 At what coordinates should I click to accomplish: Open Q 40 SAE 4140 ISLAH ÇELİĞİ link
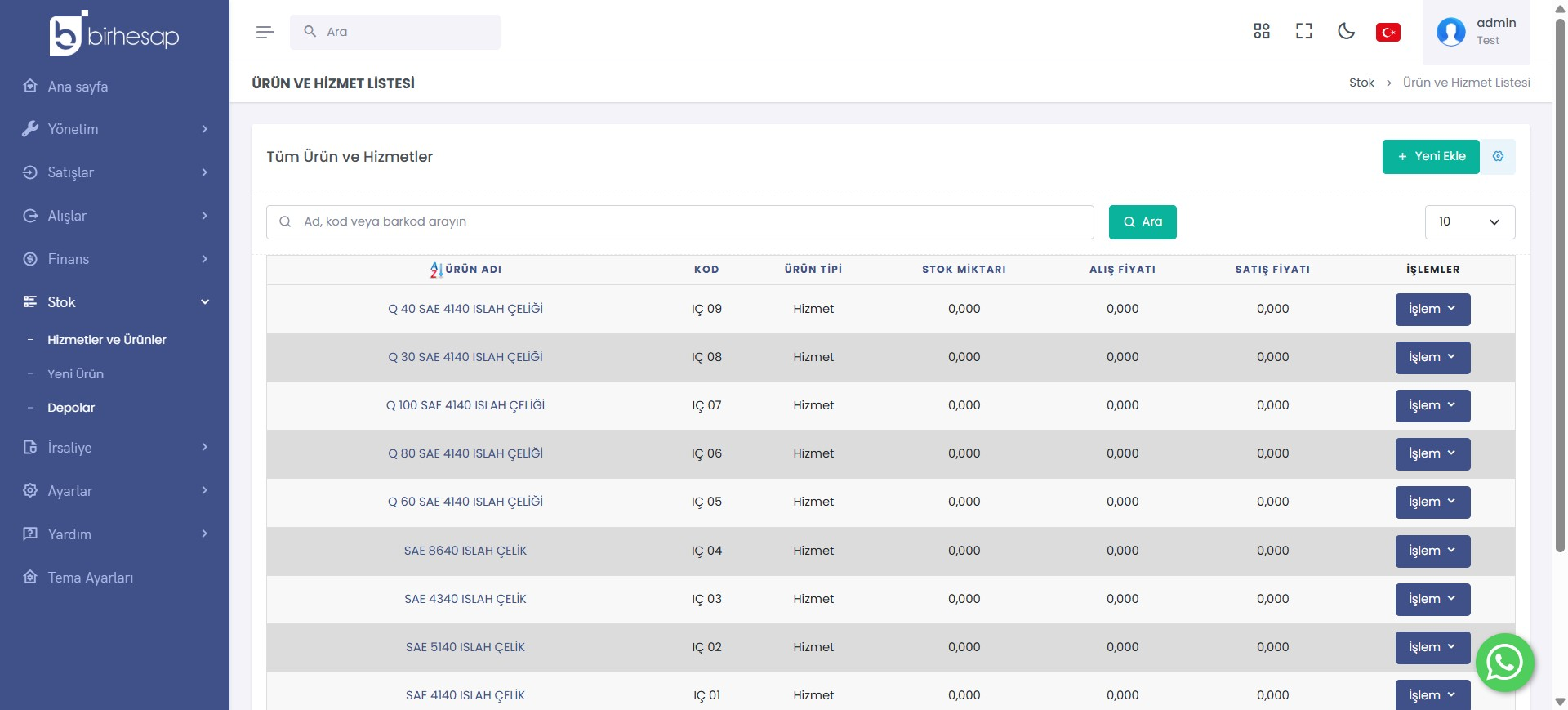[465, 309]
